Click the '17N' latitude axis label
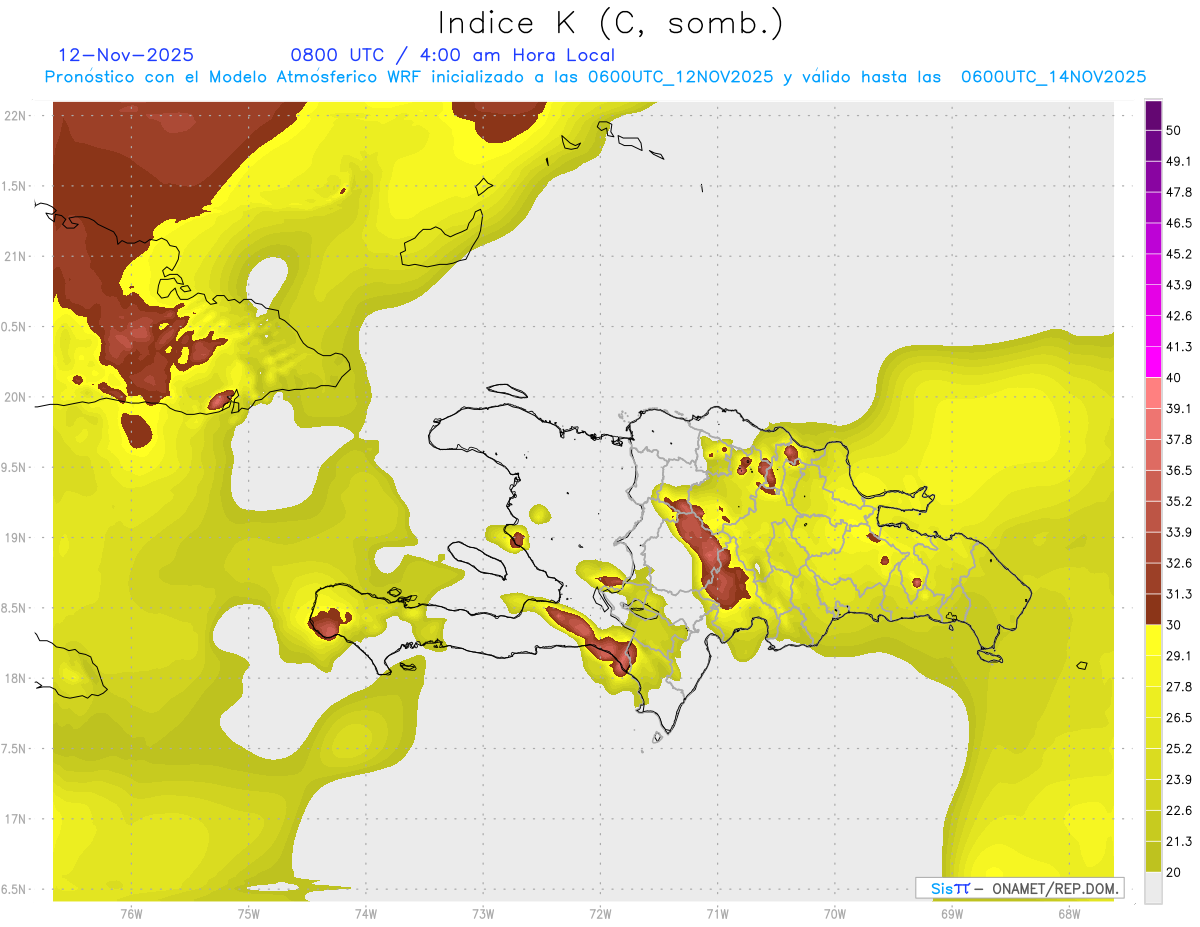 15,818
